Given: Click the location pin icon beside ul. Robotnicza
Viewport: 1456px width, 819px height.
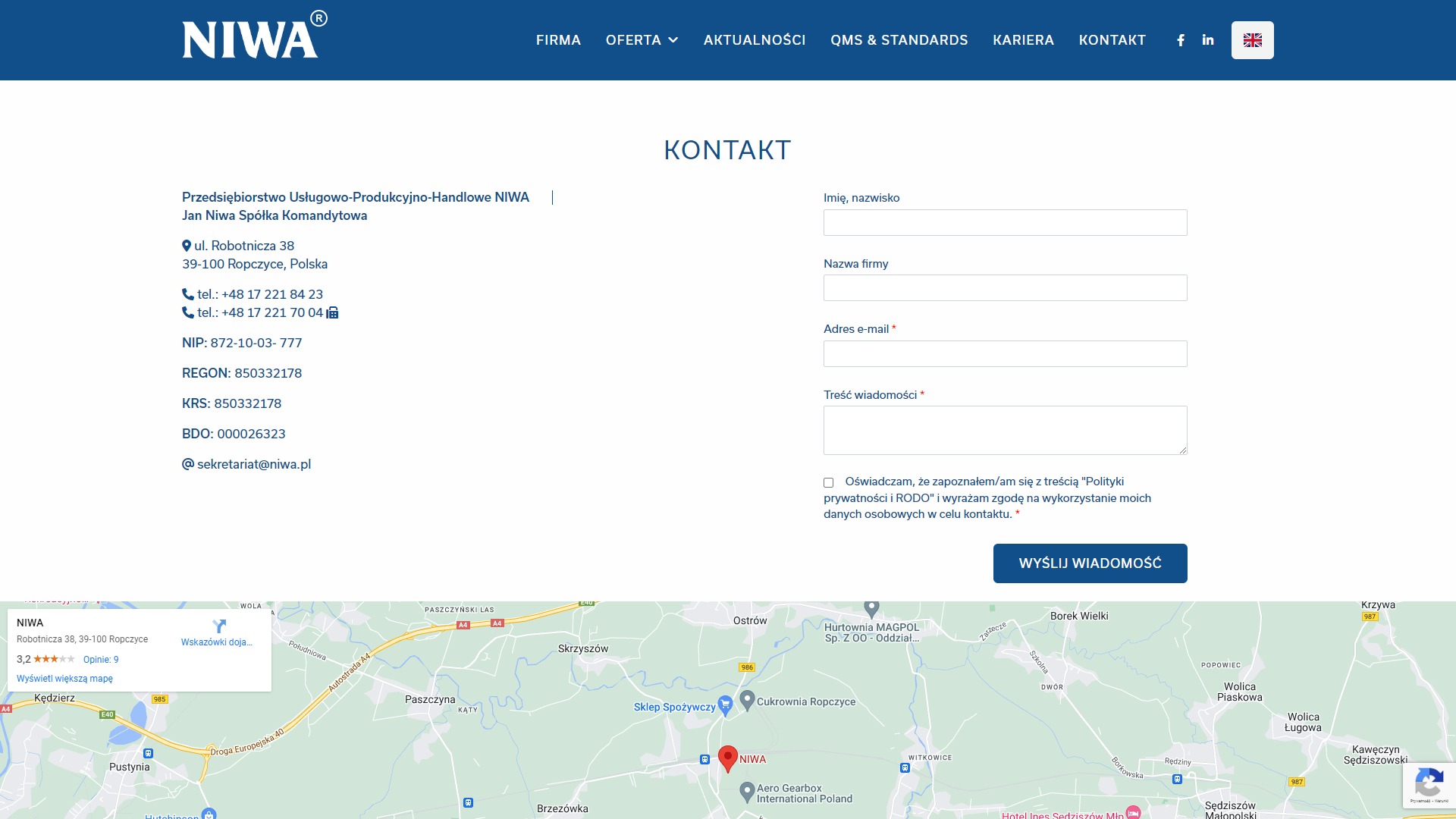Looking at the screenshot, I should pos(187,246).
